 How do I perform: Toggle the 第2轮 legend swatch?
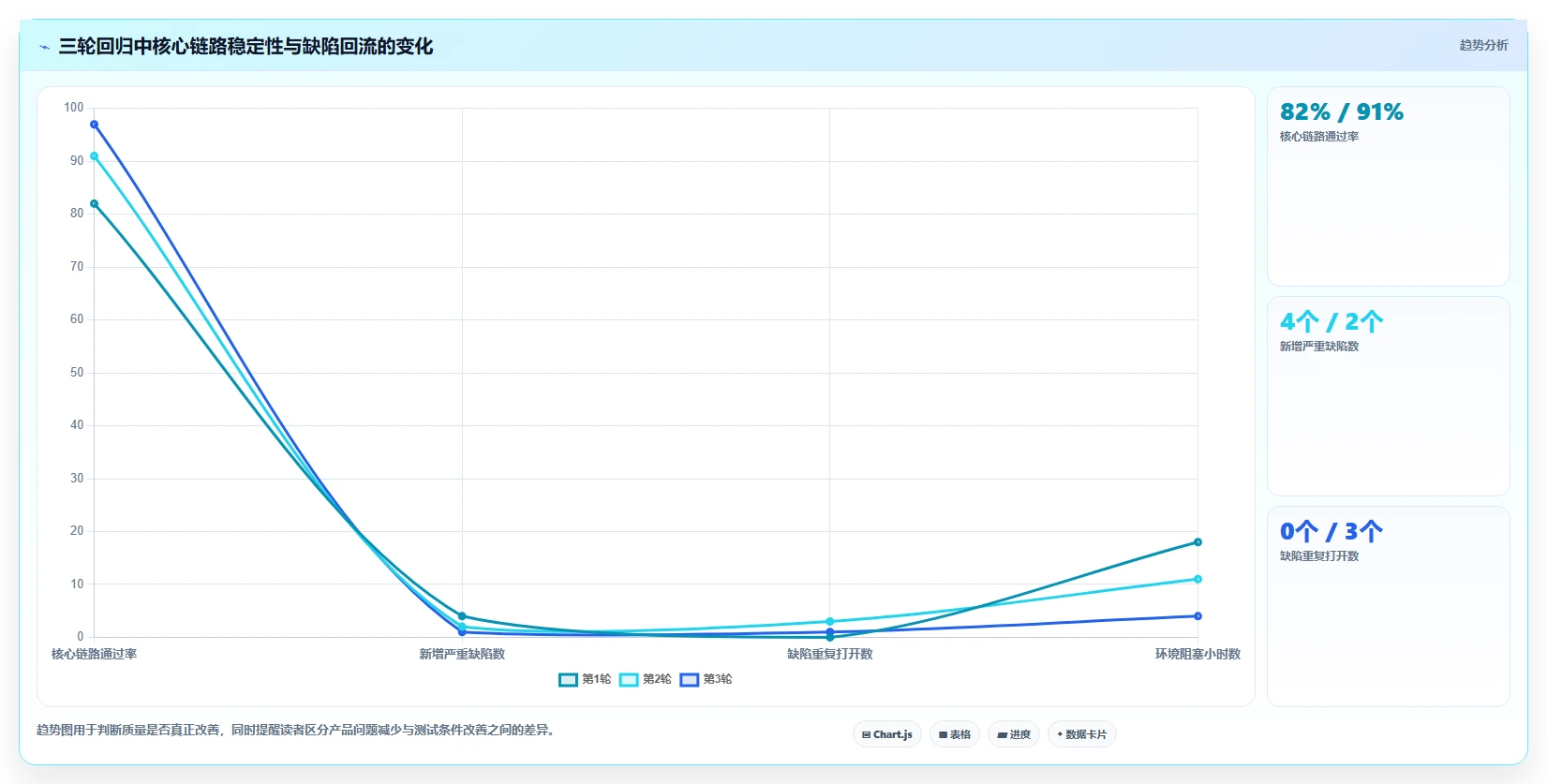click(629, 680)
